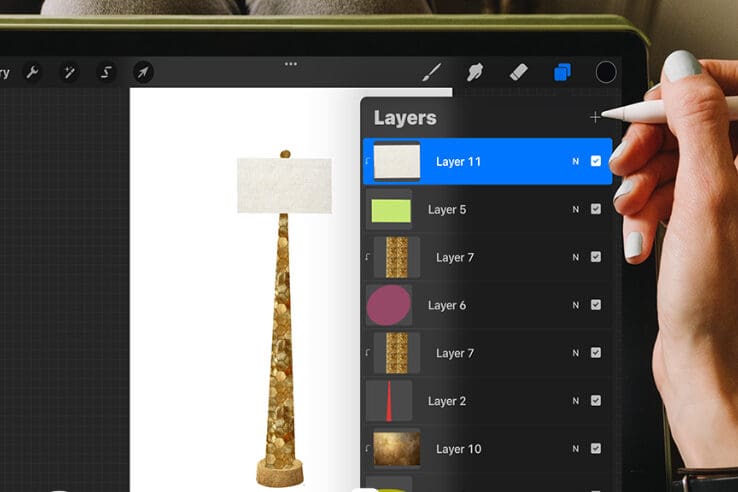Open blend mode N for Layer 7 below Layer 6
This screenshot has width=738, height=492.
point(576,353)
